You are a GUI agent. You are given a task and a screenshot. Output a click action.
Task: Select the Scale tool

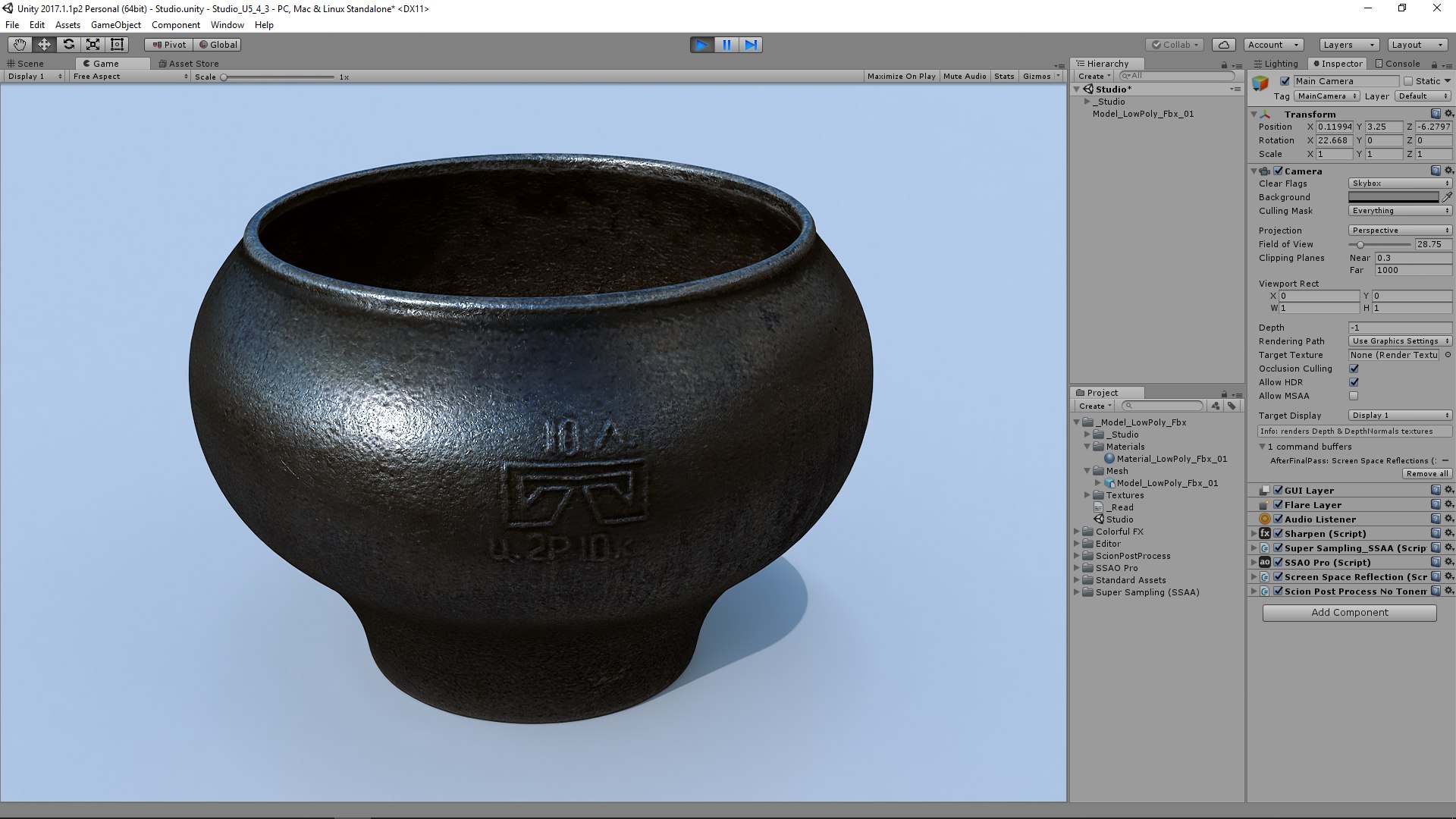tap(93, 45)
